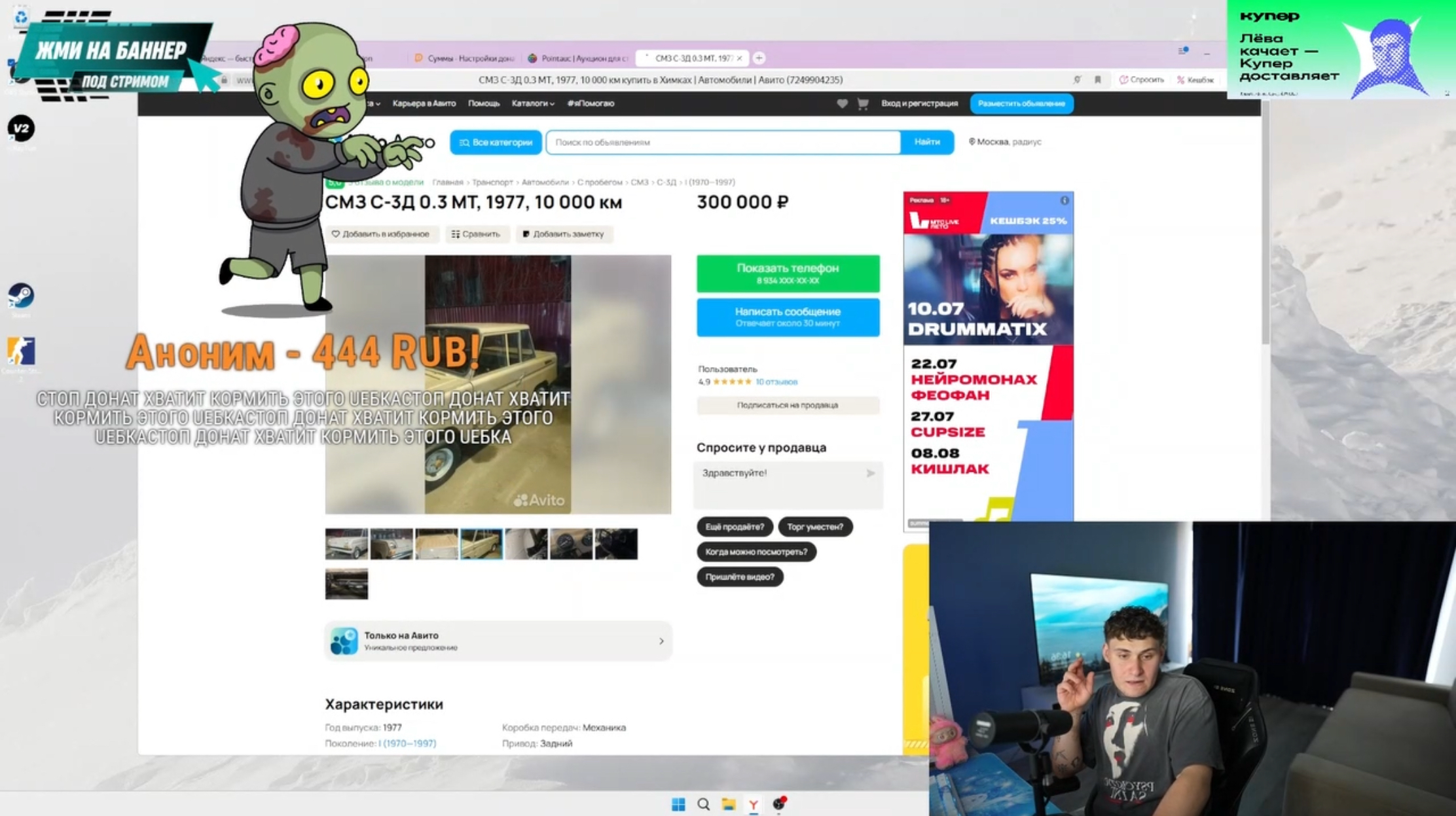Click the price text 300 000 ₽
Screen dimensions: 1456x816
pyautogui.click(x=742, y=202)
